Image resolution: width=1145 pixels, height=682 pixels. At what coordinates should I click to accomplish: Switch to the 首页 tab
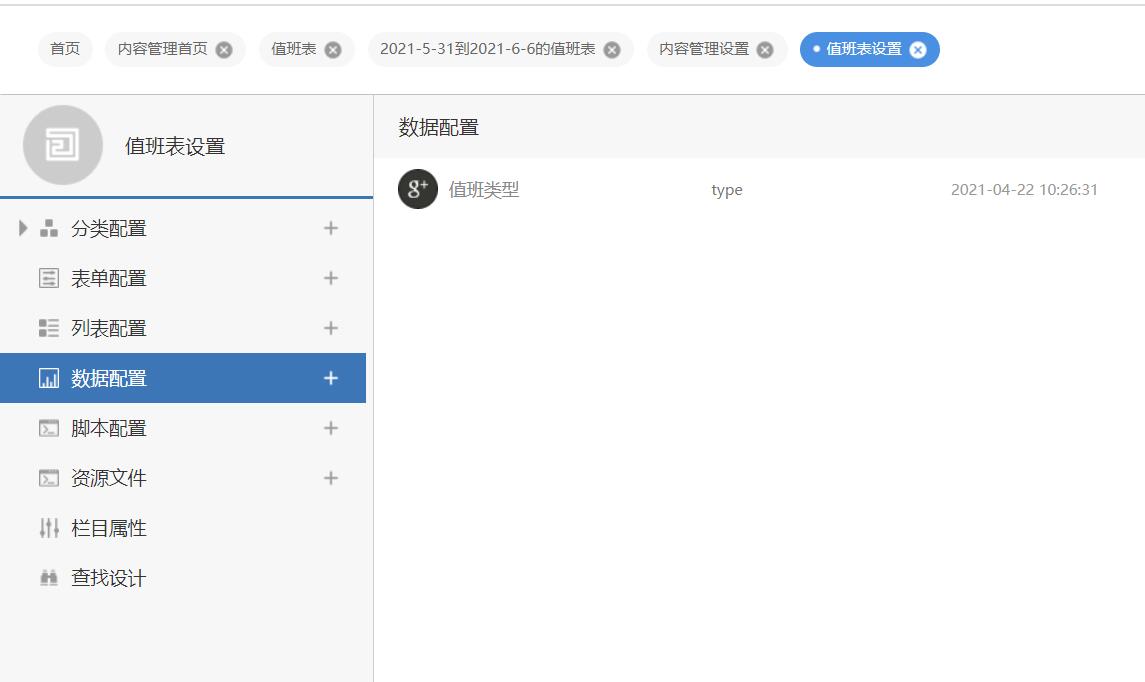[x=65, y=49]
